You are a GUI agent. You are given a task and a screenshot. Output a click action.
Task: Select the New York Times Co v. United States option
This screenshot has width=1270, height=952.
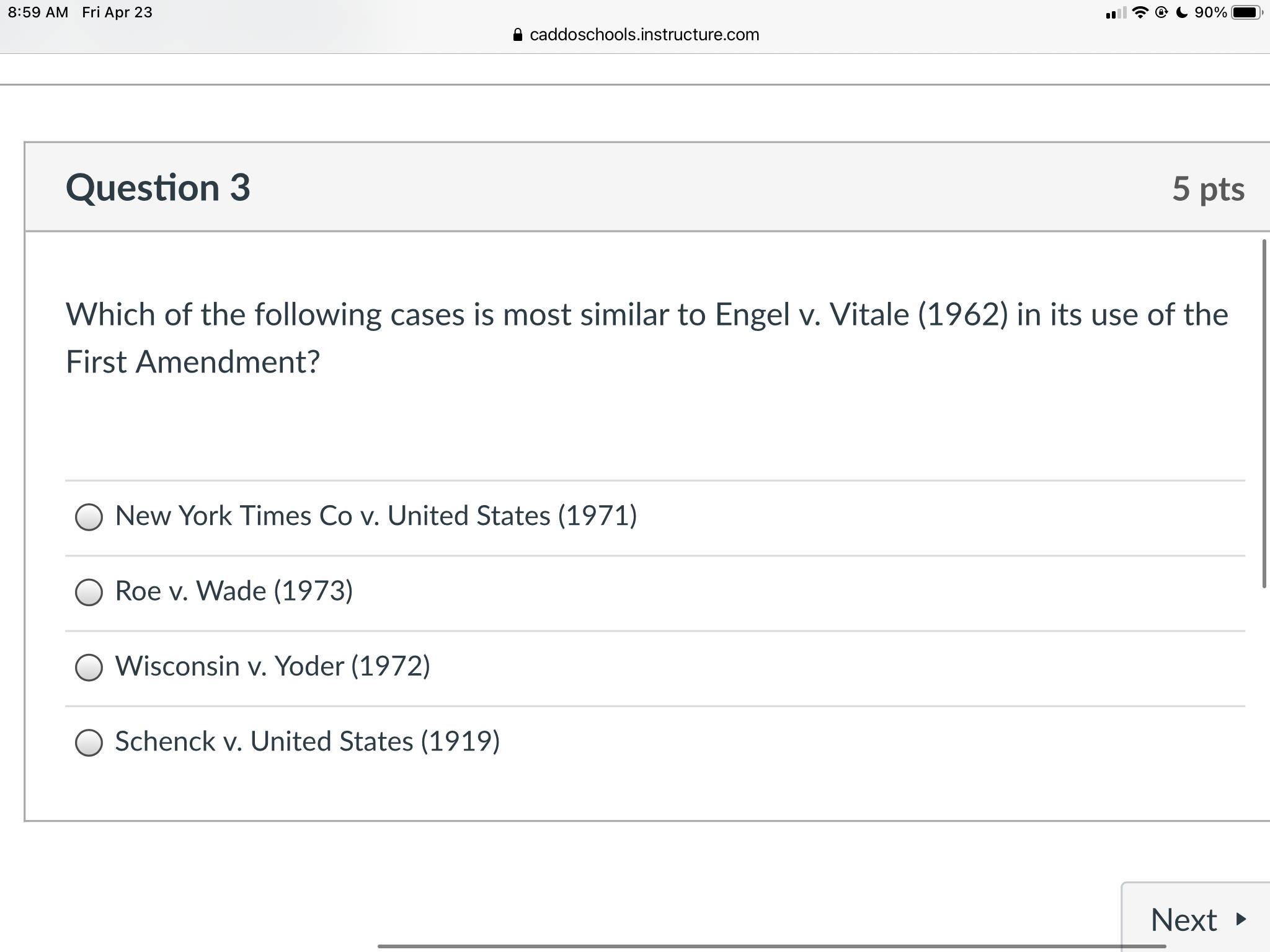89,517
